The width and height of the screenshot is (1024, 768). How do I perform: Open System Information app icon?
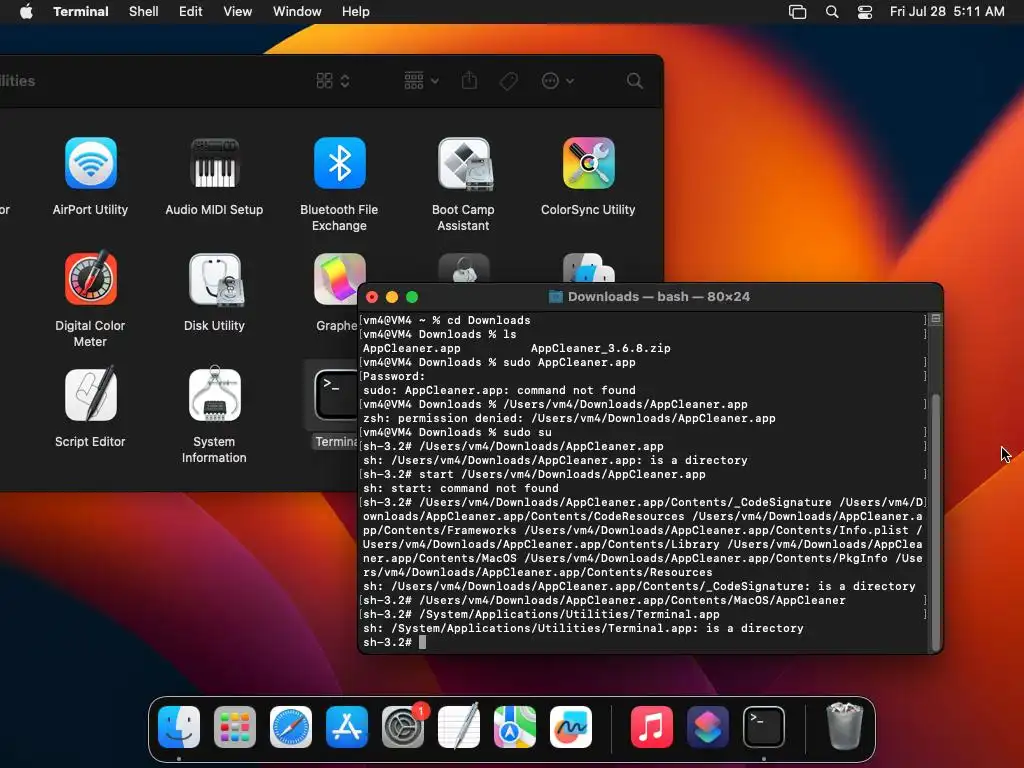(214, 394)
